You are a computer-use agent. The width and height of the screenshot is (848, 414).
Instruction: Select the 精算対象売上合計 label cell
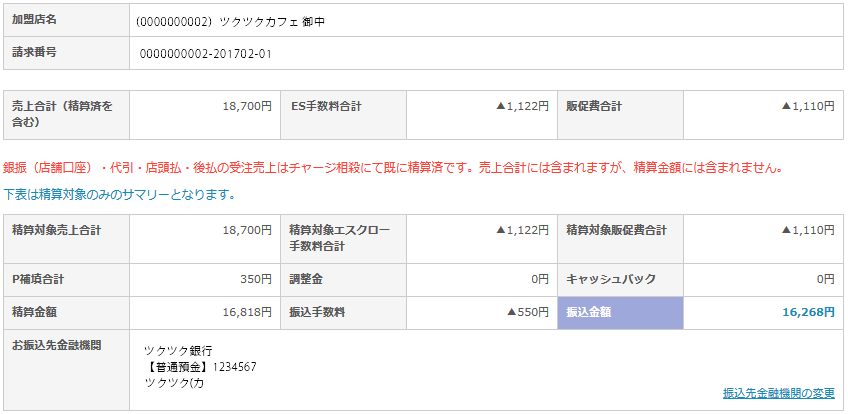[67, 239]
